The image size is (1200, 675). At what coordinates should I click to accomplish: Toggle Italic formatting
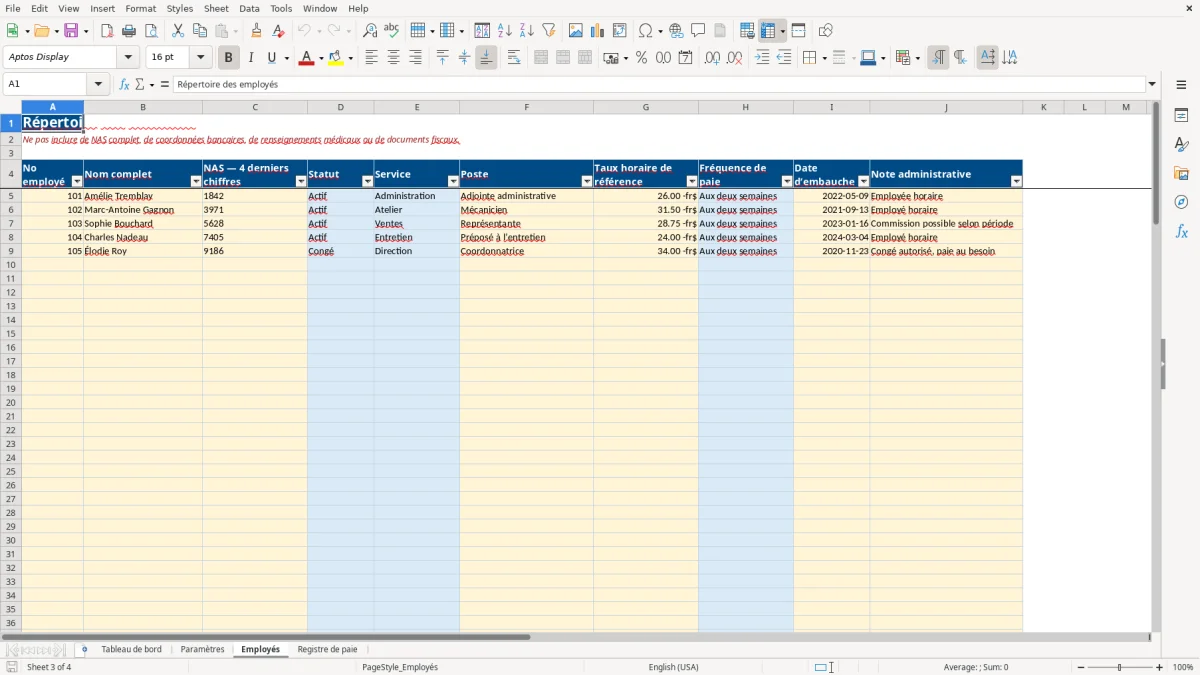click(251, 58)
